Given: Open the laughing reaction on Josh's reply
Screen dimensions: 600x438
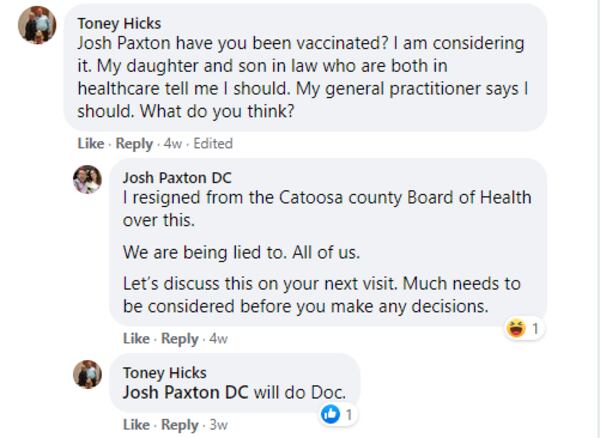Looking at the screenshot, I should tap(517, 328).
